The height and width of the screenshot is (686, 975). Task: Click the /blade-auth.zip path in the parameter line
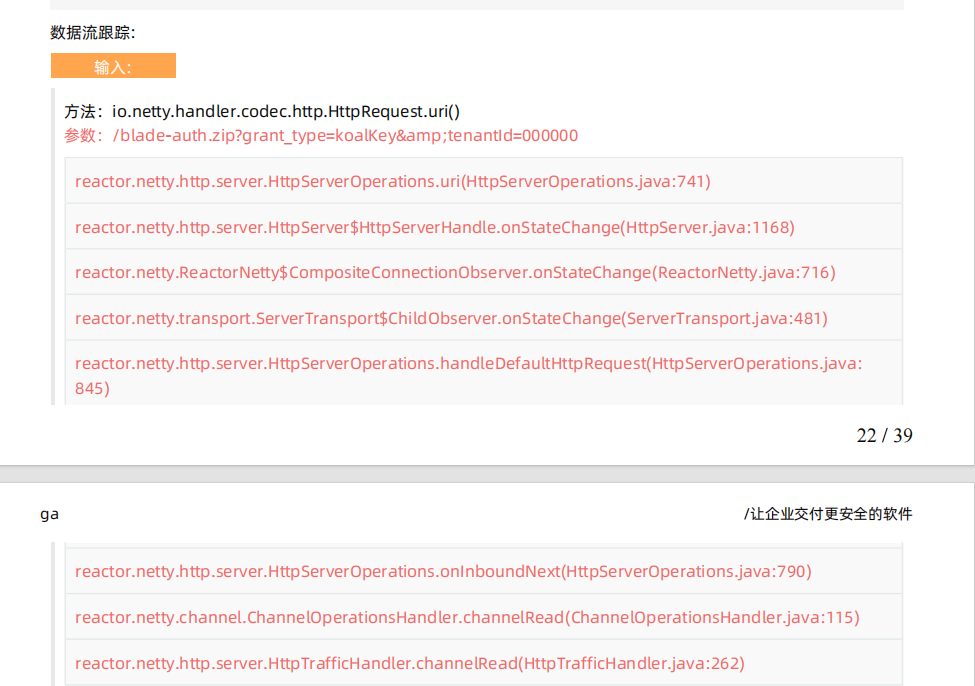[174, 136]
